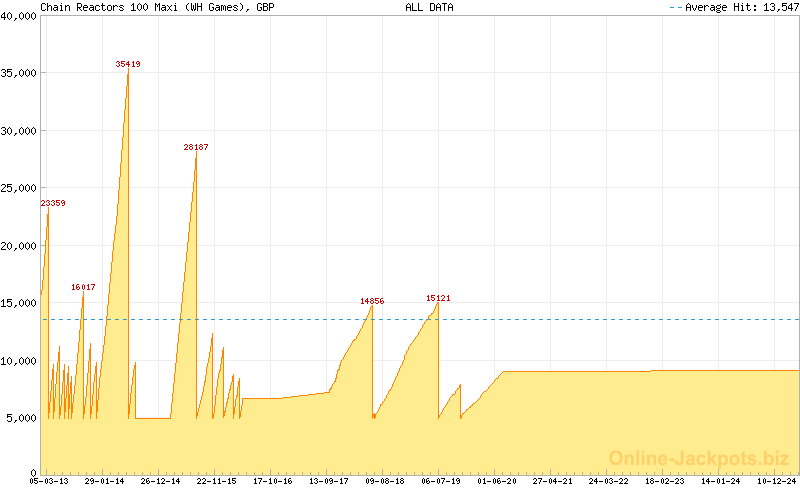
Task: Click the 40,000 y-axis label
Action: [18, 16]
